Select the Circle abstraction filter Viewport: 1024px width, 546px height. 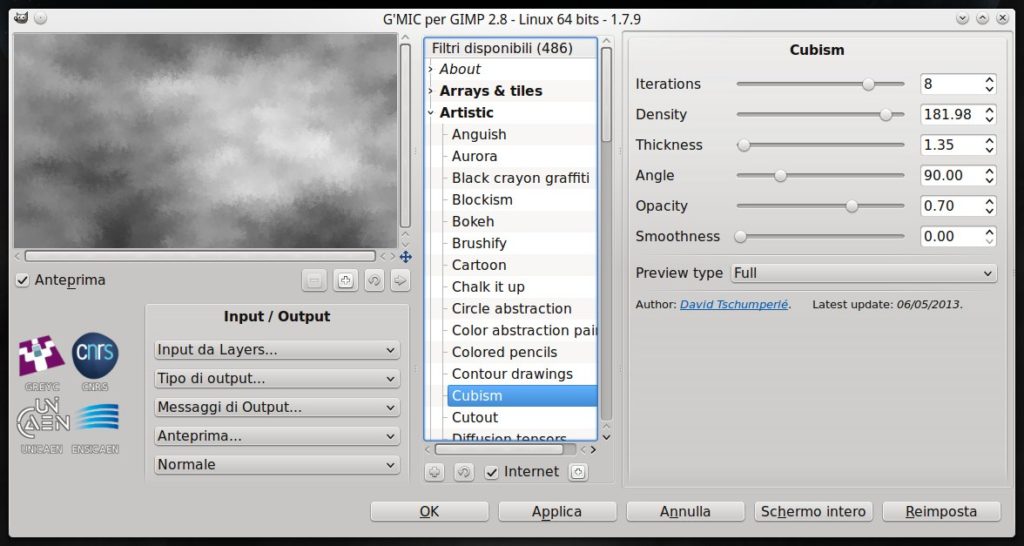point(511,308)
